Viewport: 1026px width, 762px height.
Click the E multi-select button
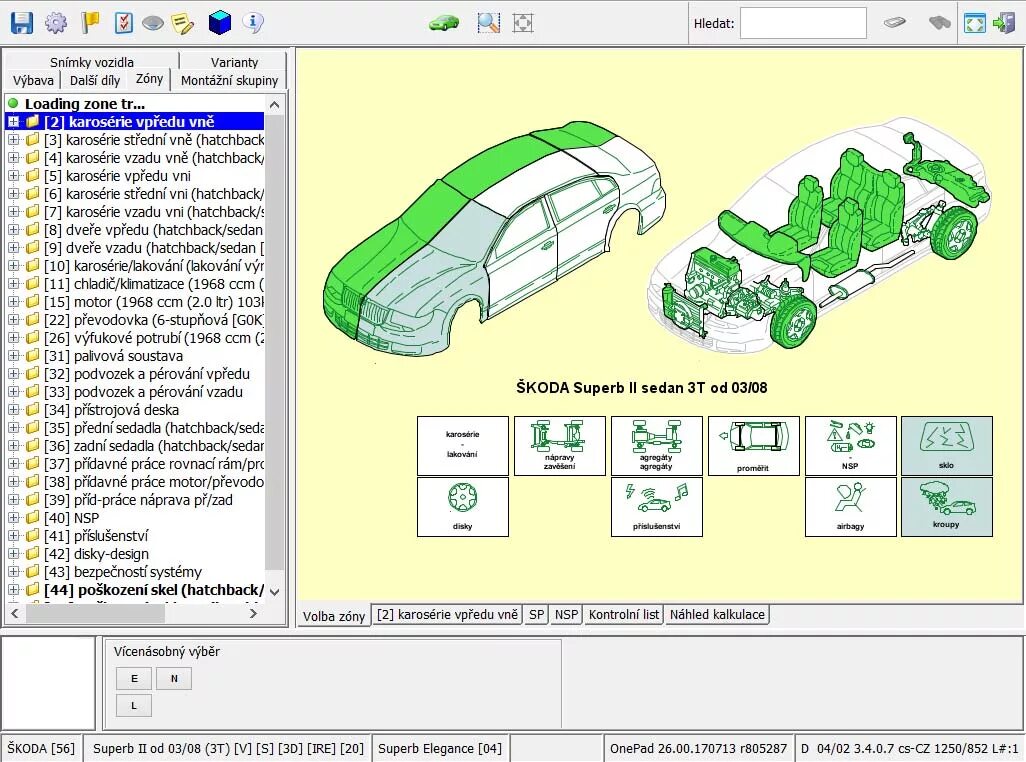coord(134,678)
